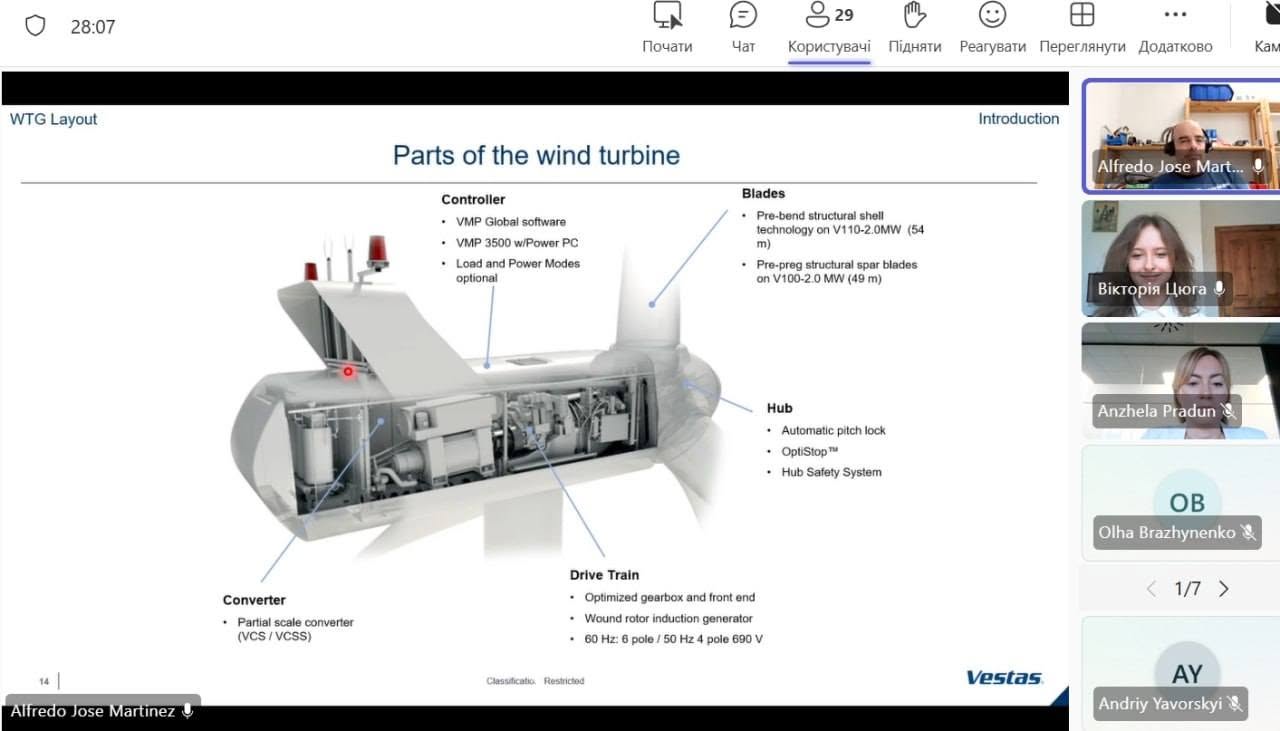
Task: Select Anzhela Pradun video tile
Action: pyautogui.click(x=1181, y=381)
